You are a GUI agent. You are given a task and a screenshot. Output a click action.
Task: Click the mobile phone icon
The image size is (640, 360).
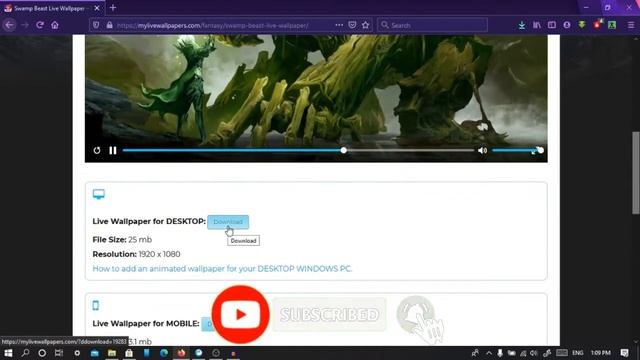(96, 305)
